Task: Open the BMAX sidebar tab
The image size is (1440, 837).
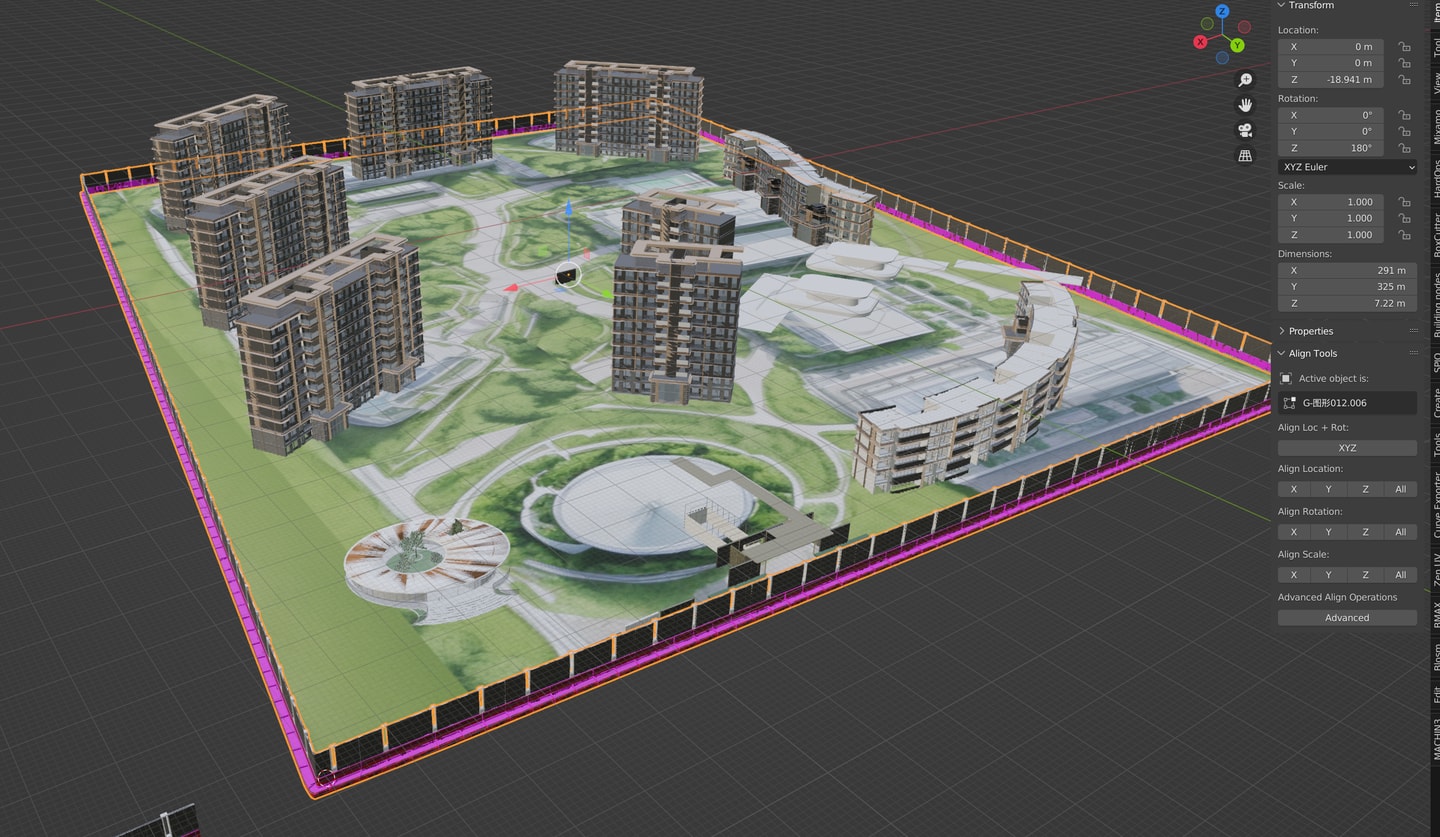Action: [x=1436, y=614]
